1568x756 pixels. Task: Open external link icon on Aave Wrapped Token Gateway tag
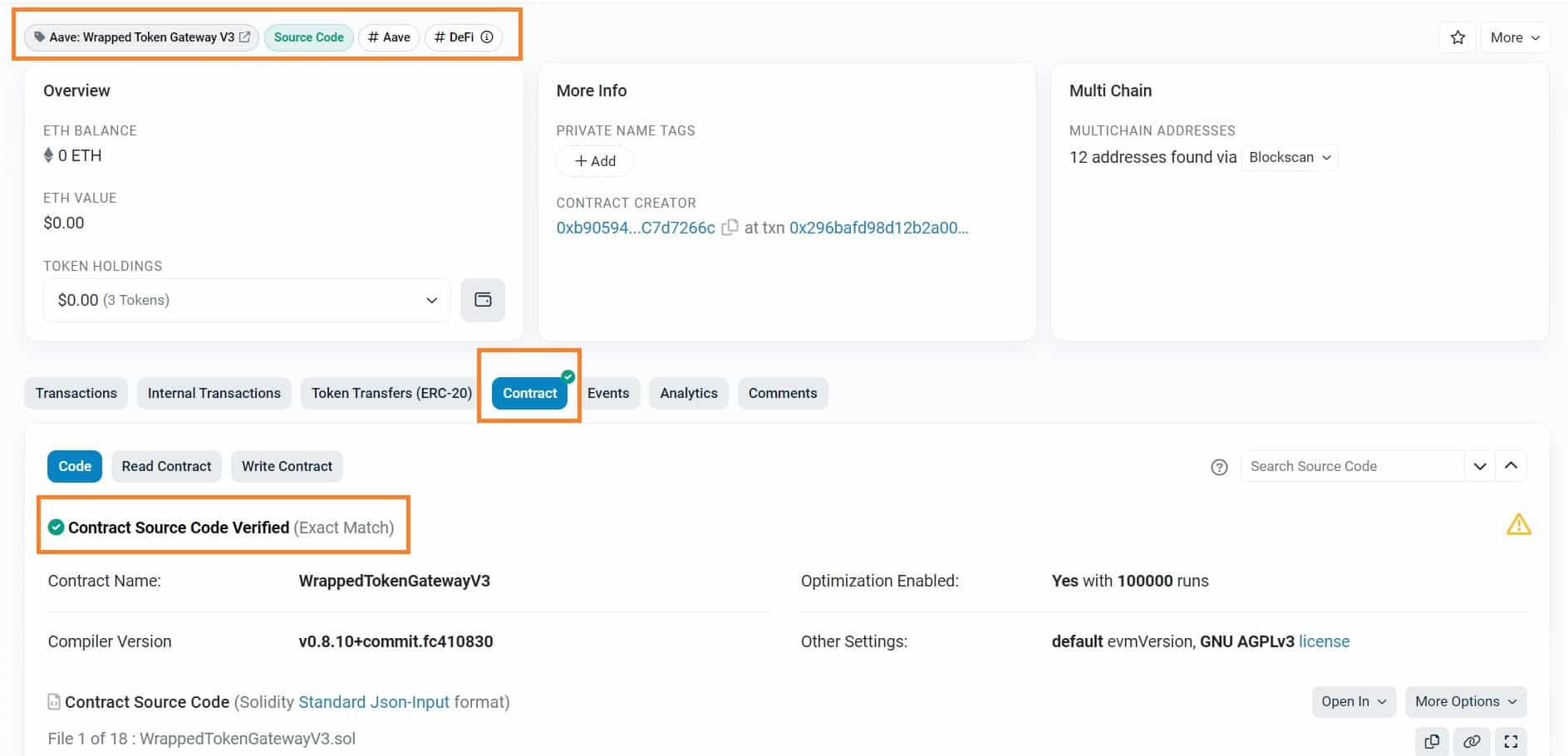tap(244, 37)
